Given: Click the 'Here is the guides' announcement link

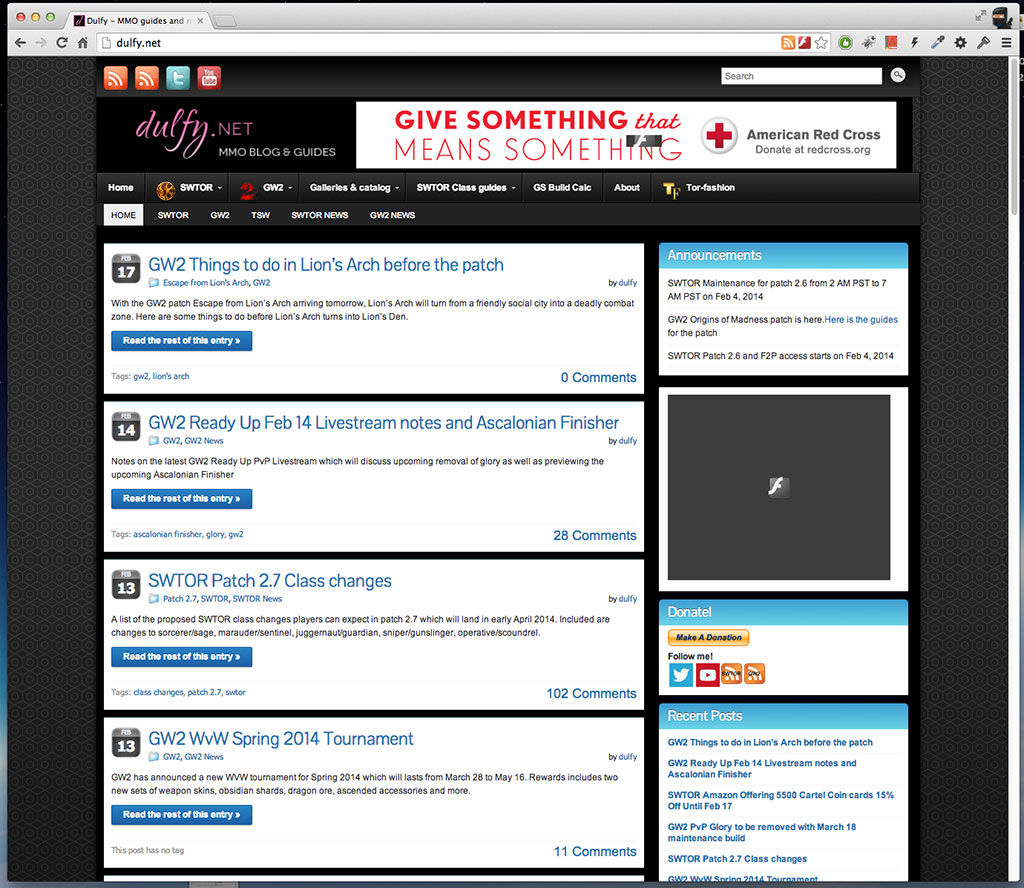Looking at the screenshot, I should coord(861,319).
